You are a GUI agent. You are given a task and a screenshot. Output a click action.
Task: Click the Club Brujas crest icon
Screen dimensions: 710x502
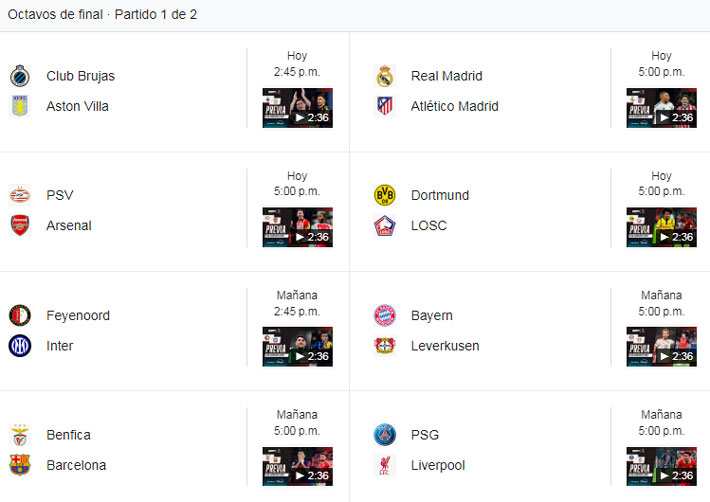tap(20, 76)
